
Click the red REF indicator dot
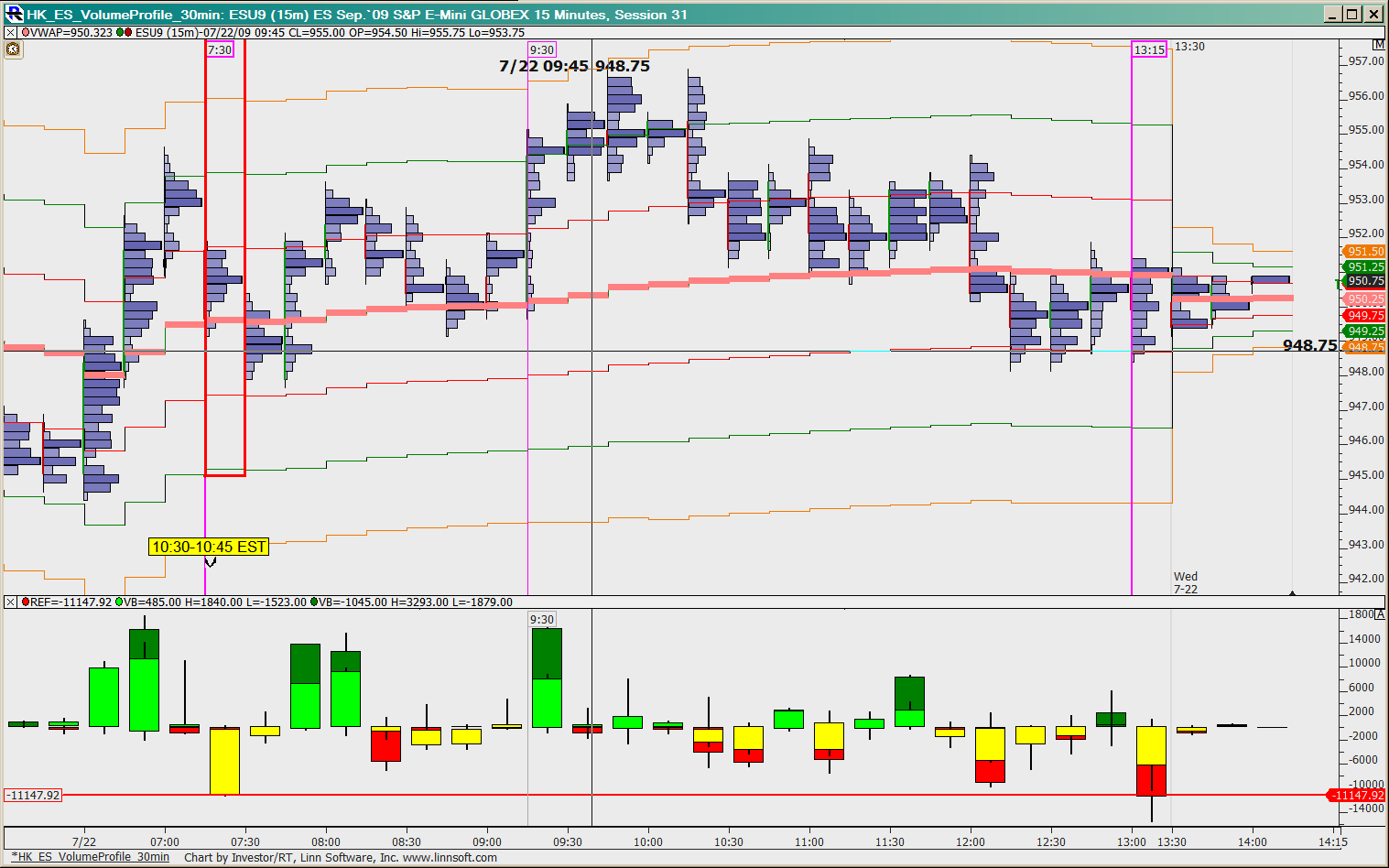(25, 602)
